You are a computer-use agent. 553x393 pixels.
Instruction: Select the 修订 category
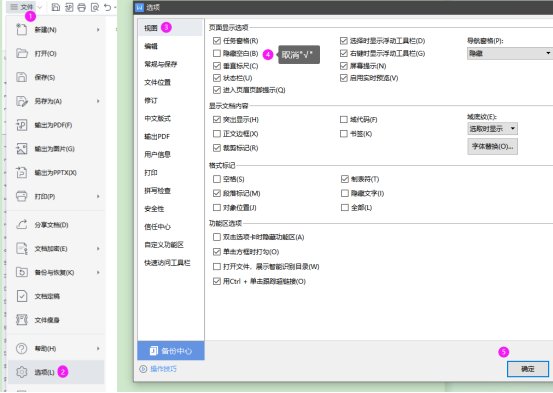151,101
